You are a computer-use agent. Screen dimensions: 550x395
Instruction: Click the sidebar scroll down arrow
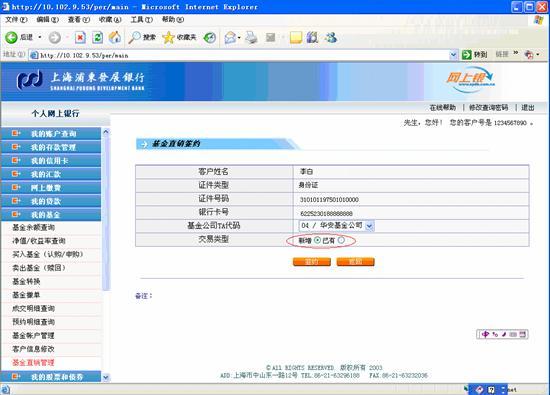pos(106,377)
